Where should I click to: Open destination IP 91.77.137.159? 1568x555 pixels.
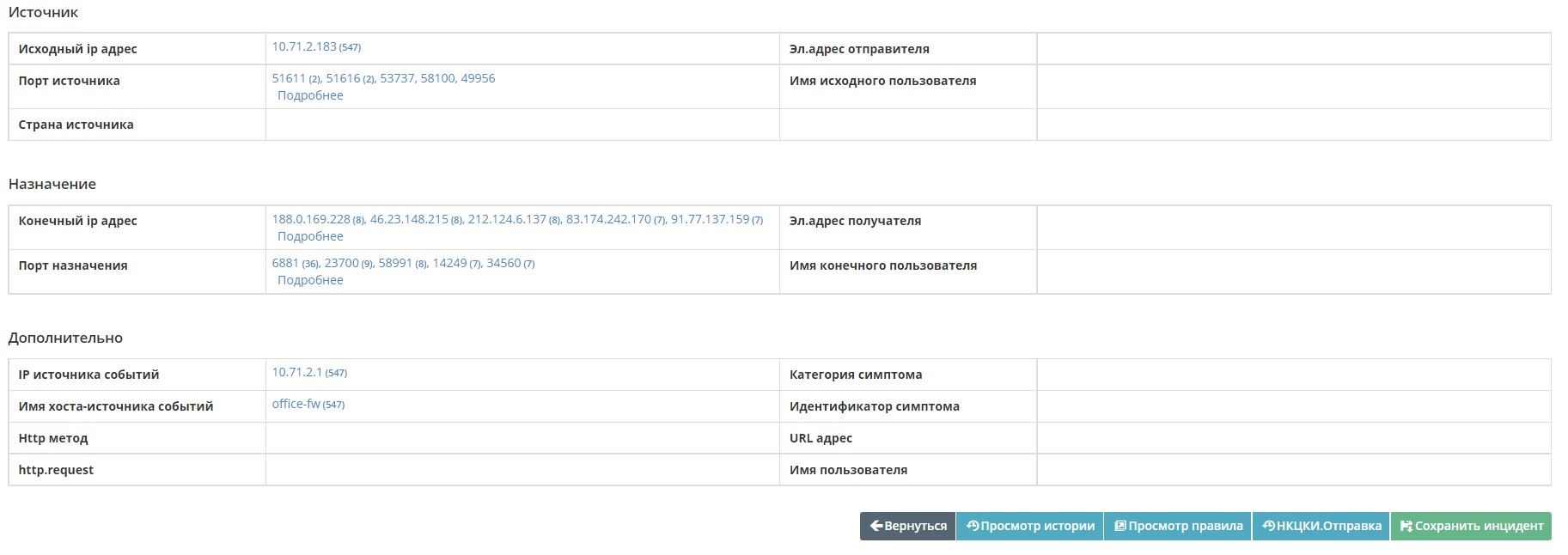[710, 219]
